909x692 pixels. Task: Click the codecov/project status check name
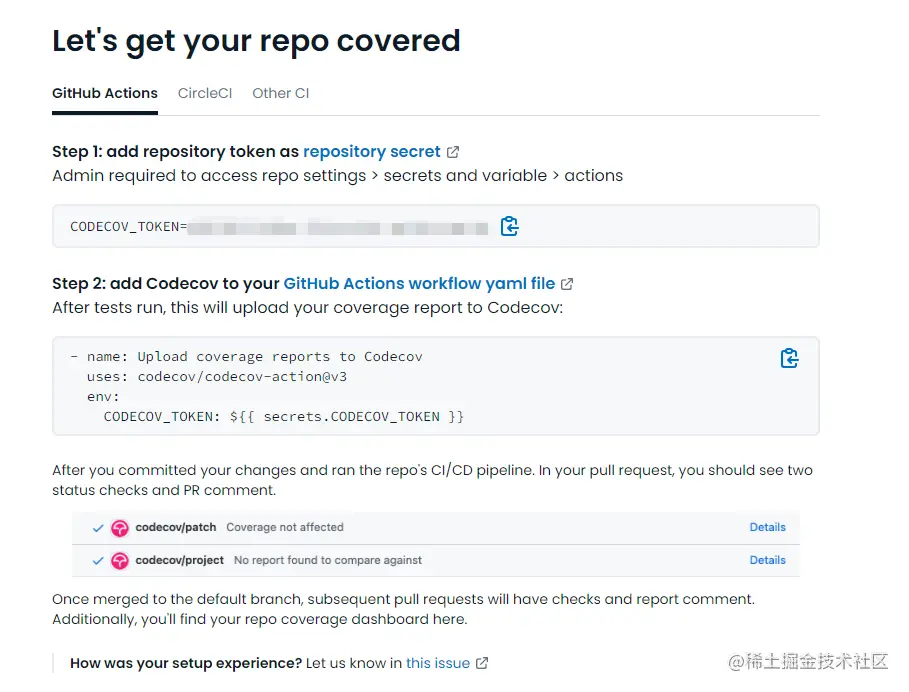(180, 560)
